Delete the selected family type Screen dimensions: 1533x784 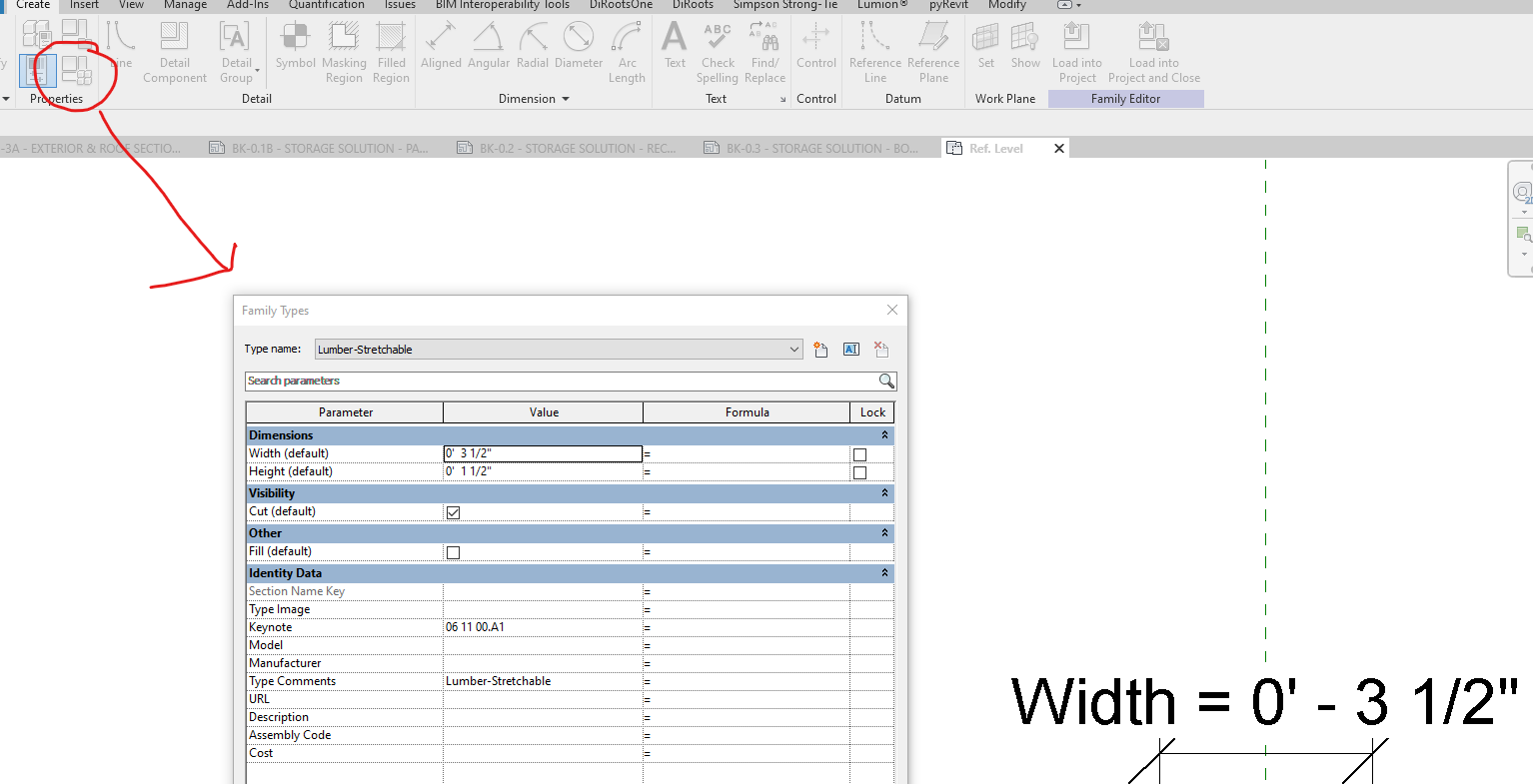880,349
